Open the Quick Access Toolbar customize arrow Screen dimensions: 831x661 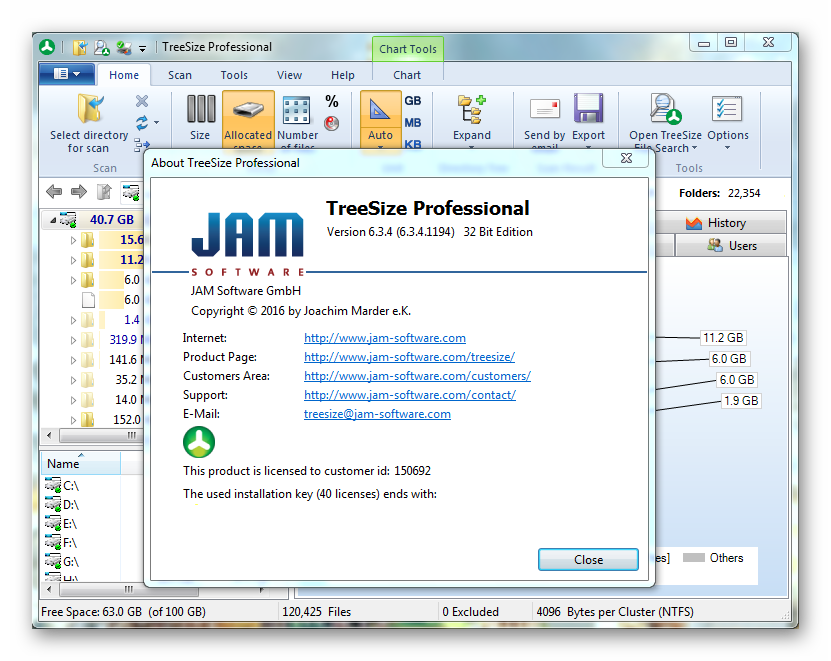143,49
